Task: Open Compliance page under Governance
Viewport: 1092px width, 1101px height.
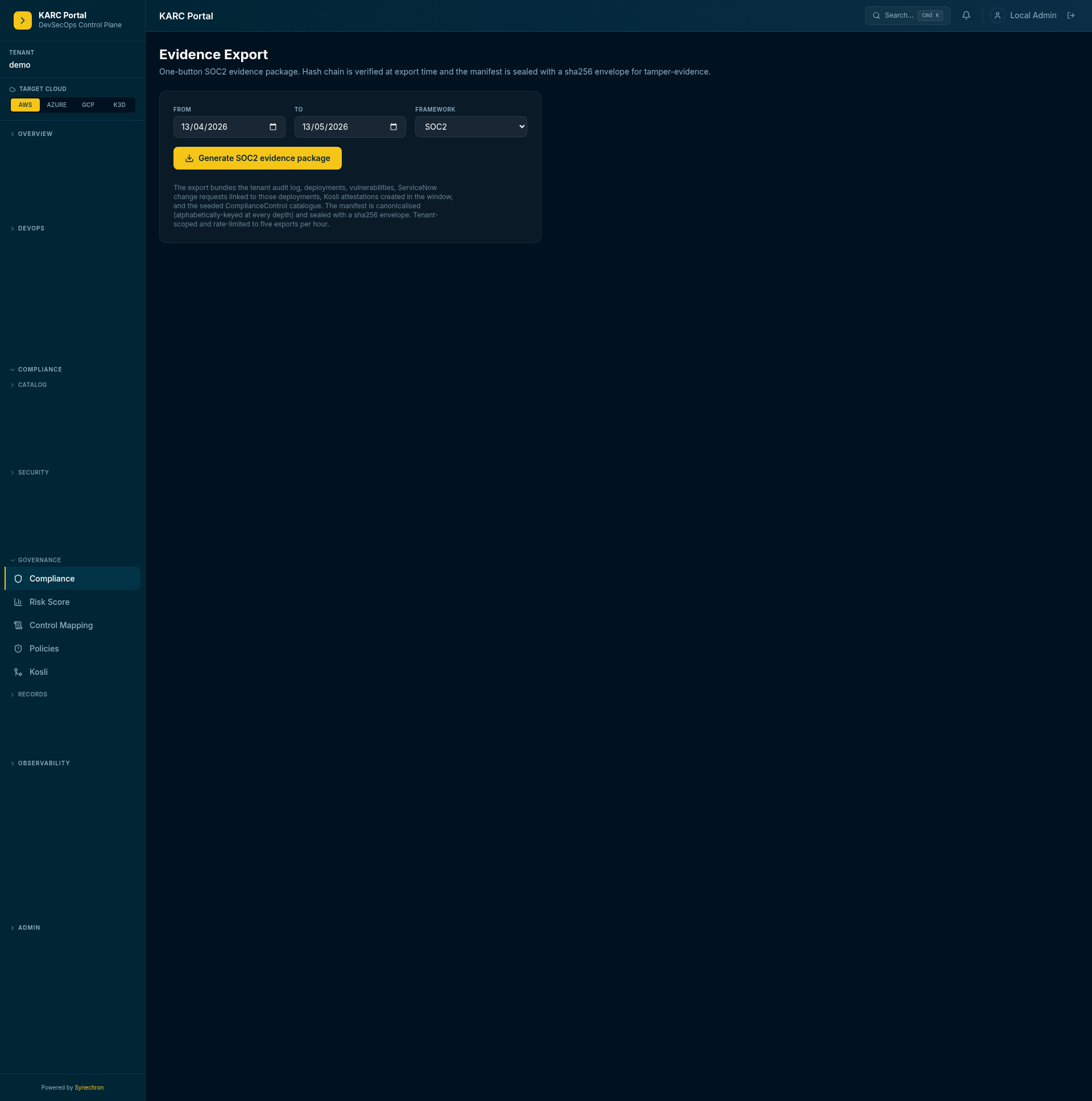Action: pos(72,579)
